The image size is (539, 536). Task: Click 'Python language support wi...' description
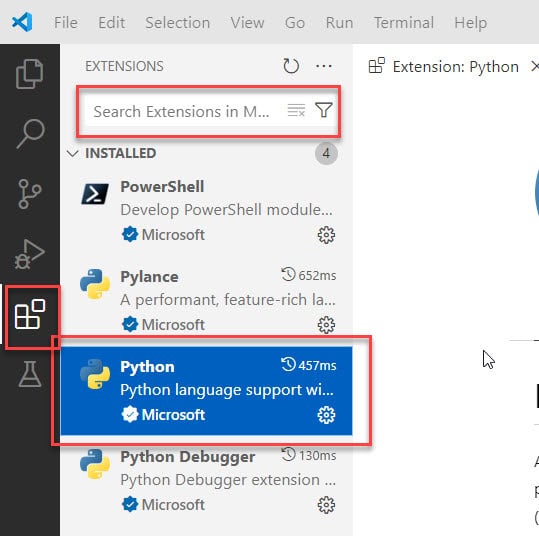[227, 390]
